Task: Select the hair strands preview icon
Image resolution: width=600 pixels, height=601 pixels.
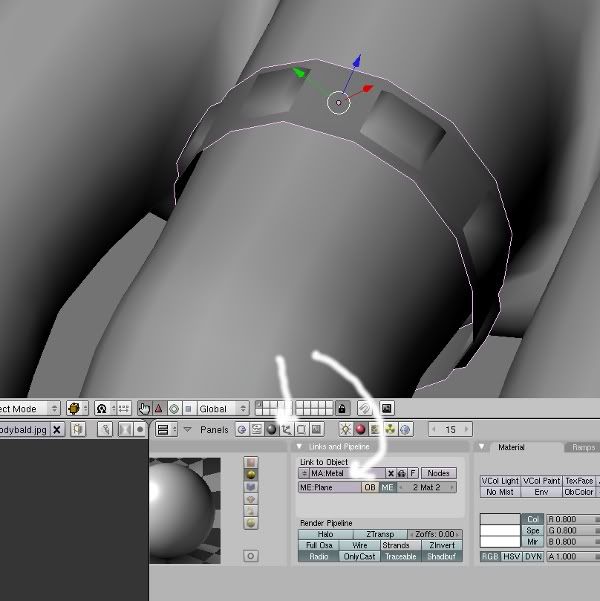Action: tap(251, 511)
